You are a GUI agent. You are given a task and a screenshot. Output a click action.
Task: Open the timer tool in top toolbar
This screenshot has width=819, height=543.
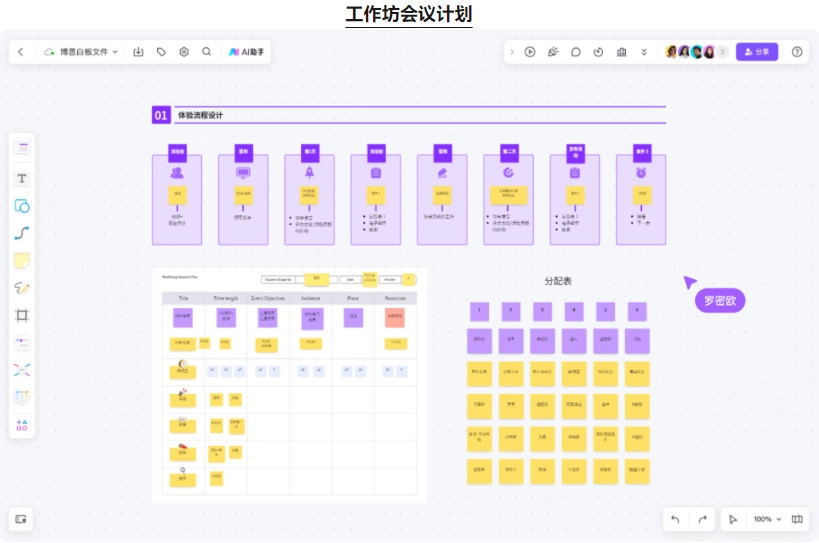pyautogui.click(x=599, y=52)
